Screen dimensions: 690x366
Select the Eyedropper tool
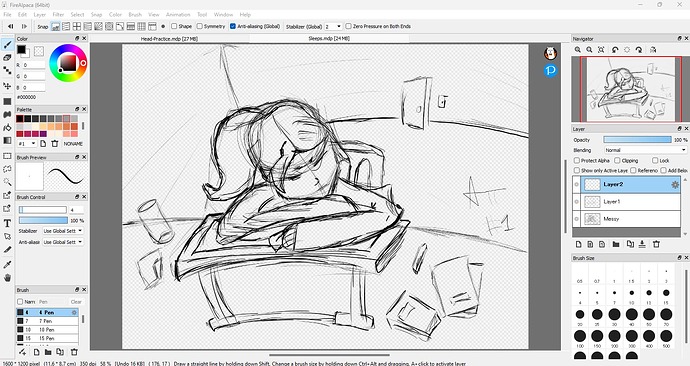[7, 264]
